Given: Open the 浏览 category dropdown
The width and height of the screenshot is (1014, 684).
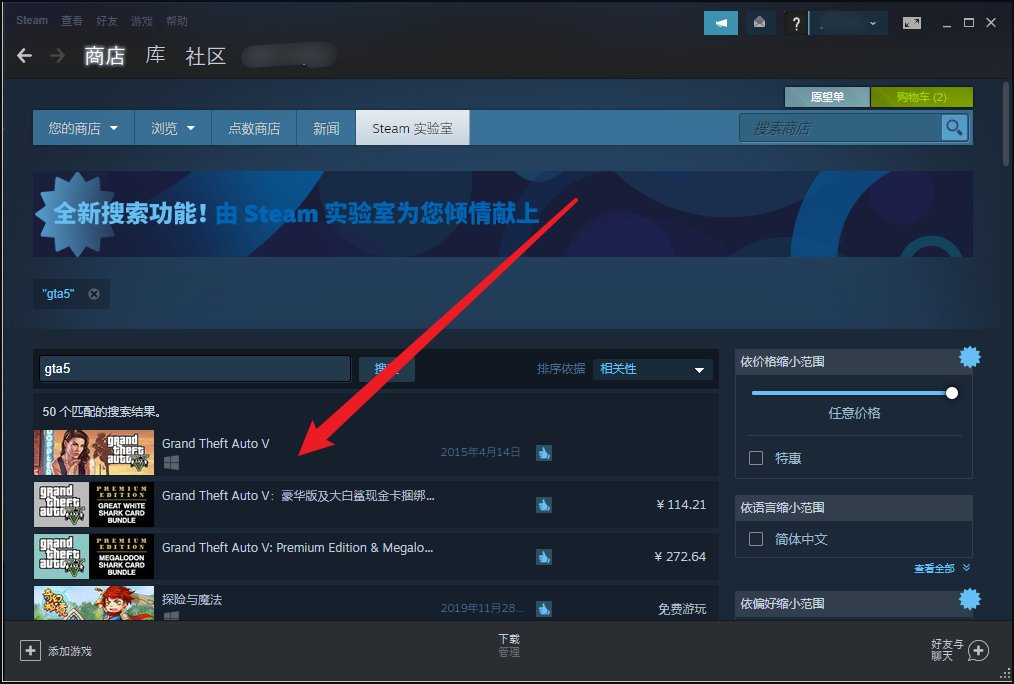Looking at the screenshot, I should pos(172,127).
